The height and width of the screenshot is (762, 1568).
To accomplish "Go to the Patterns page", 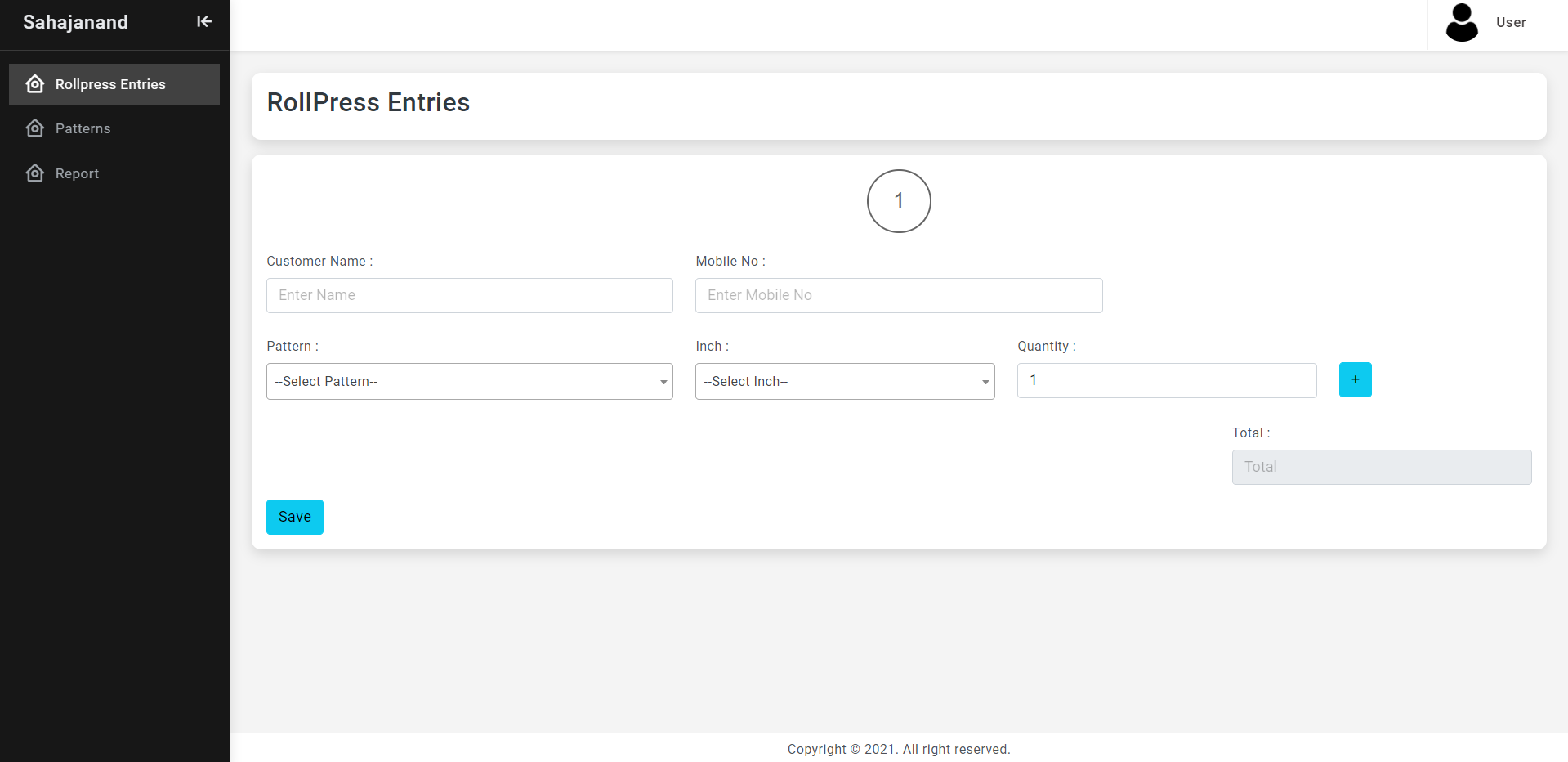I will pyautogui.click(x=114, y=128).
